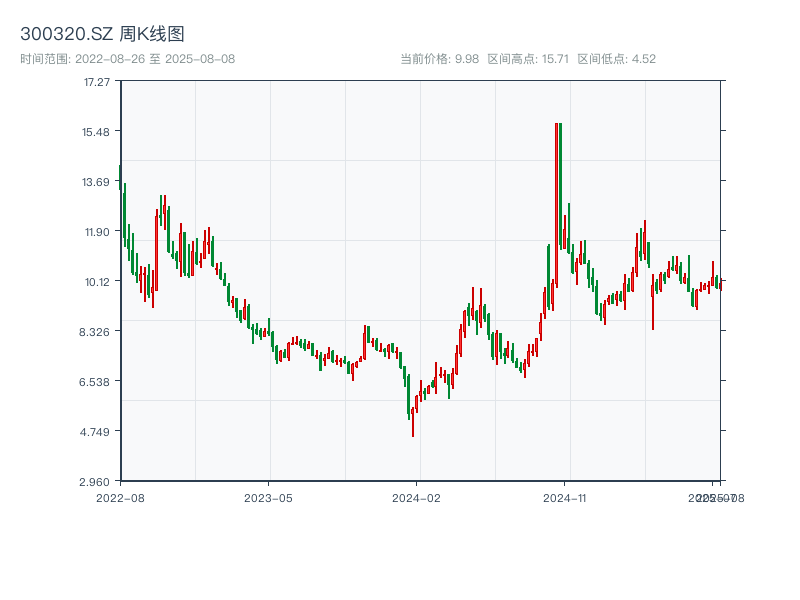This screenshot has width=800, height=600.
Task: Click the y-axis label 8.326
Action: pos(94,332)
